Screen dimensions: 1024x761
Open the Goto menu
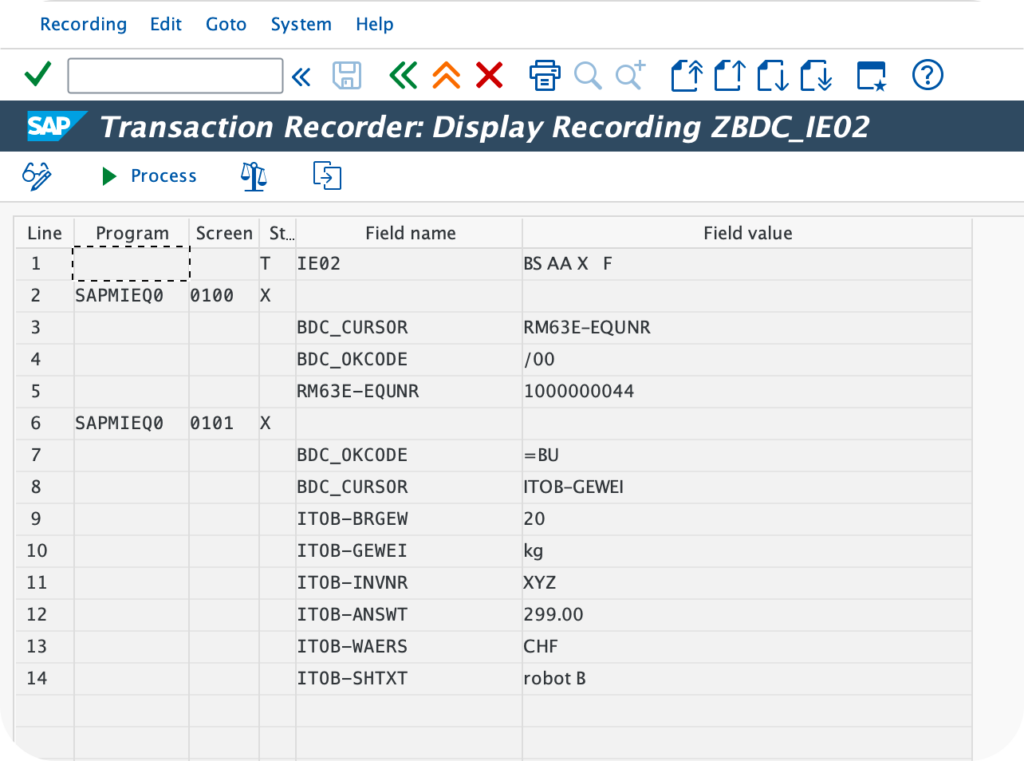[x=226, y=24]
